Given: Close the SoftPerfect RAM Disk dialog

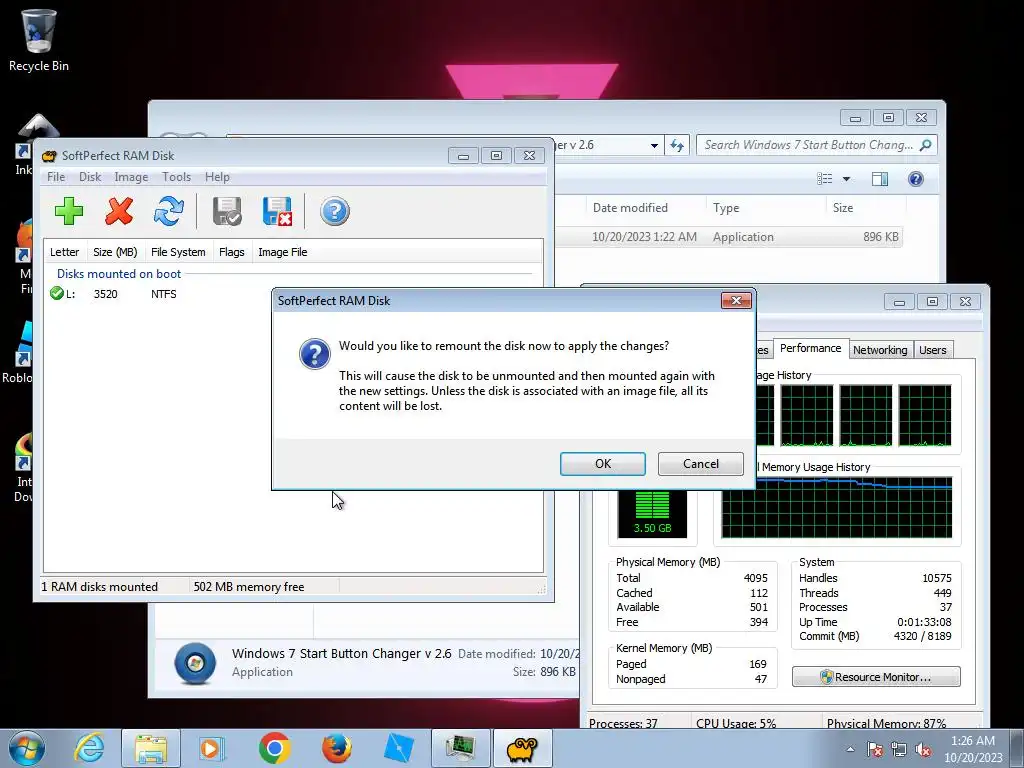Looking at the screenshot, I should [x=736, y=300].
